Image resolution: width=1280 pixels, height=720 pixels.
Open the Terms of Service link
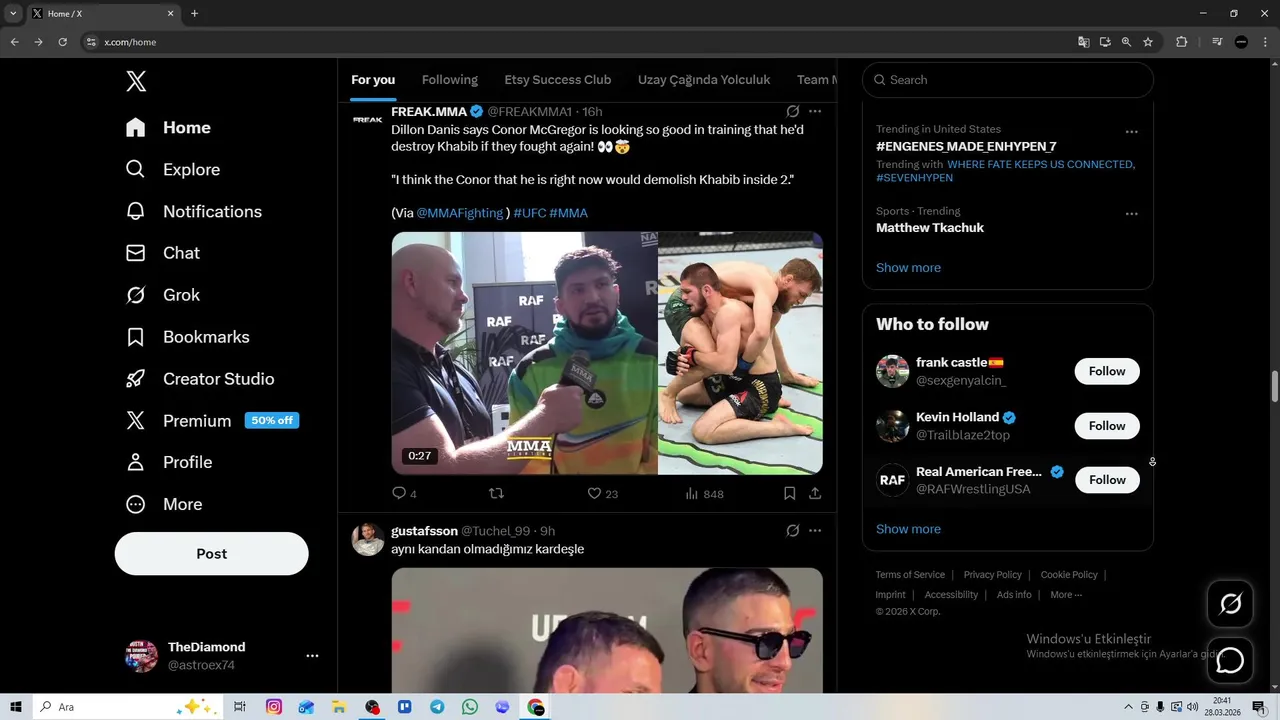[x=910, y=575]
